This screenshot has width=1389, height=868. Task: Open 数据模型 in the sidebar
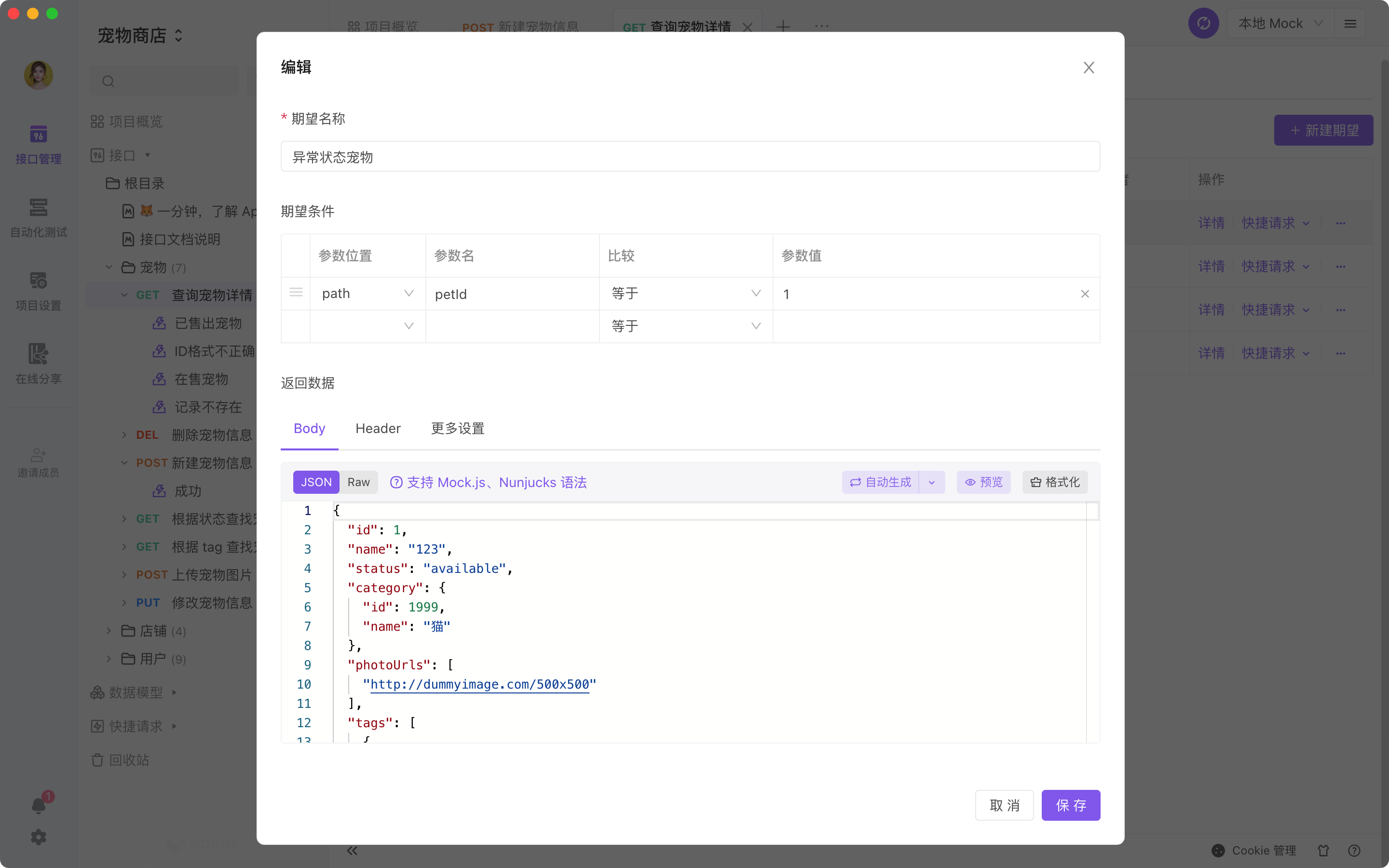pyautogui.click(x=134, y=692)
